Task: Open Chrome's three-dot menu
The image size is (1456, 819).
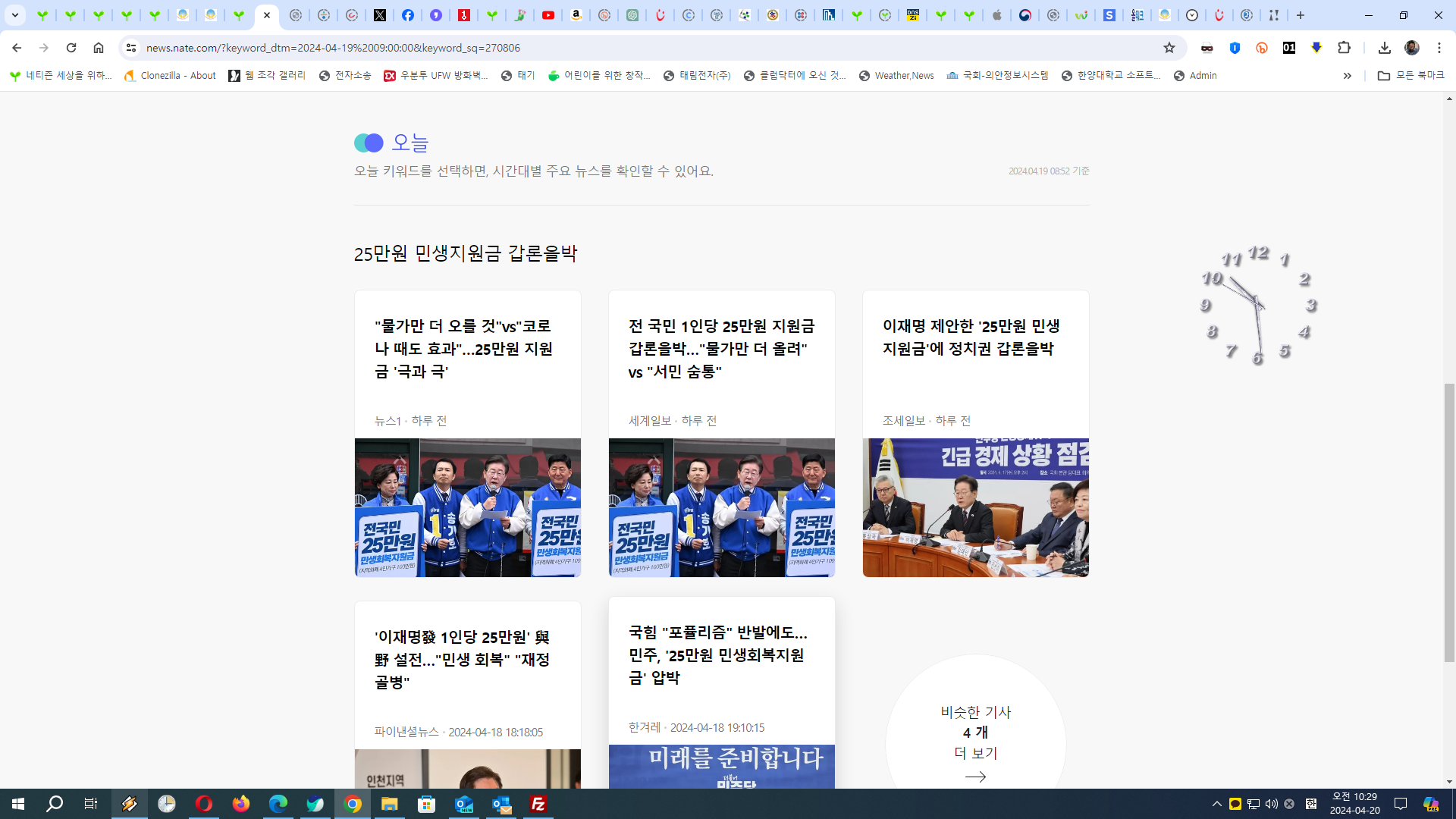Action: coord(1439,48)
